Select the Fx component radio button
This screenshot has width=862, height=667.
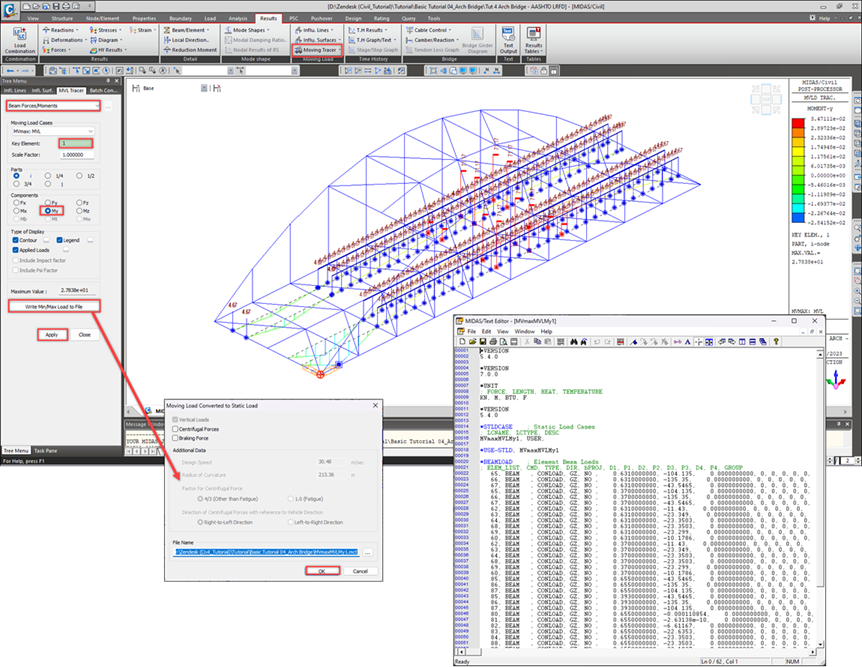16,202
